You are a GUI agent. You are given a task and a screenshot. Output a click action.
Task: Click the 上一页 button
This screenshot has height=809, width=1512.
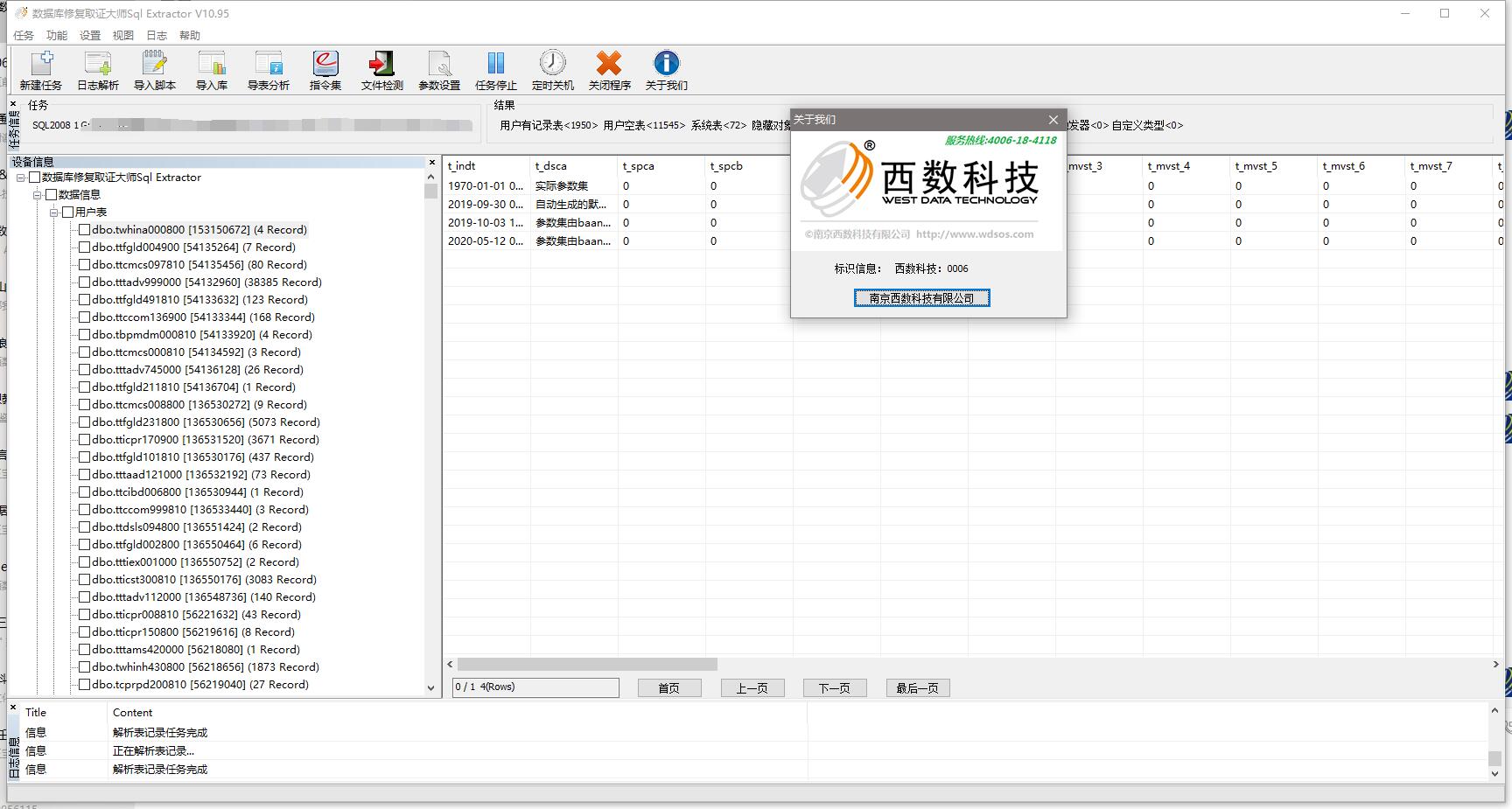tap(752, 688)
